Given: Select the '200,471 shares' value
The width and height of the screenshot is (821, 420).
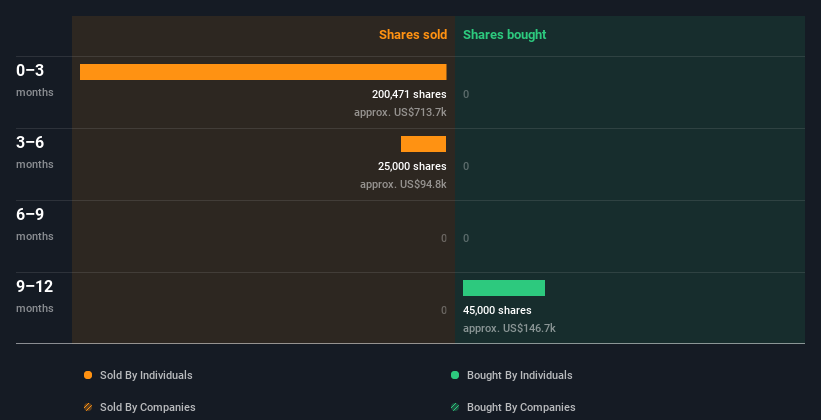Looking at the screenshot, I should click(409, 94).
